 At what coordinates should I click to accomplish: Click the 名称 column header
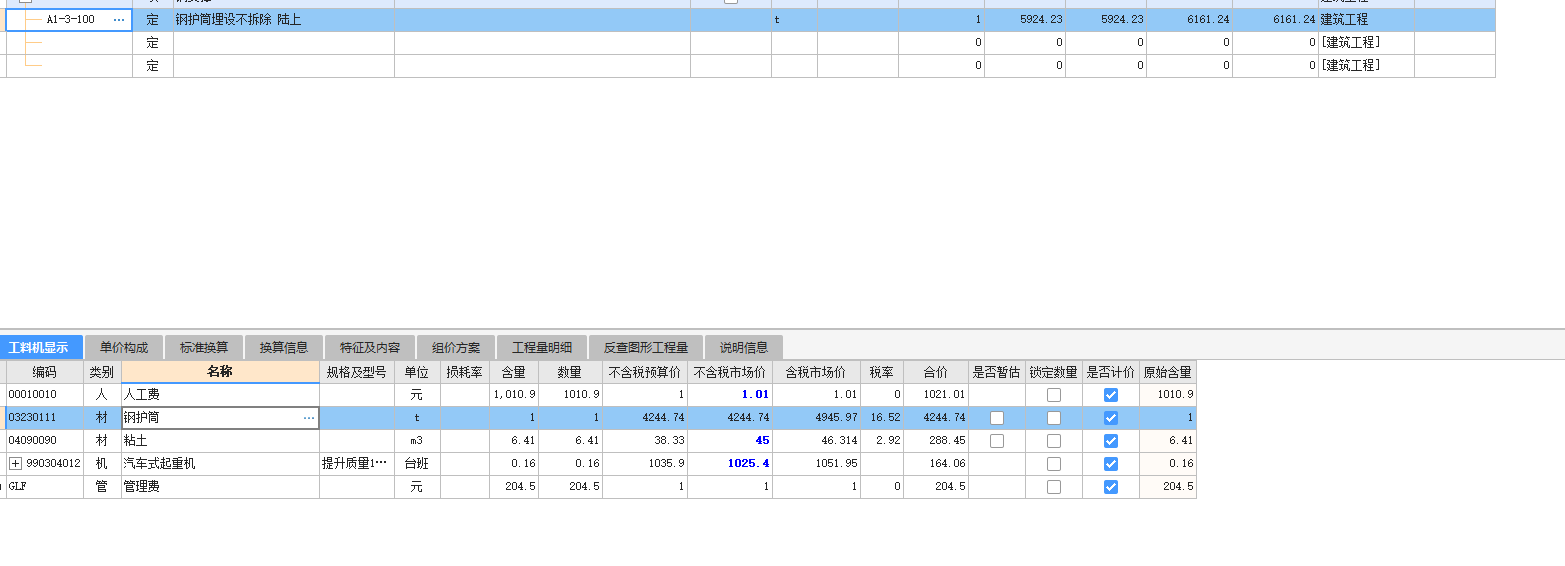pos(220,372)
